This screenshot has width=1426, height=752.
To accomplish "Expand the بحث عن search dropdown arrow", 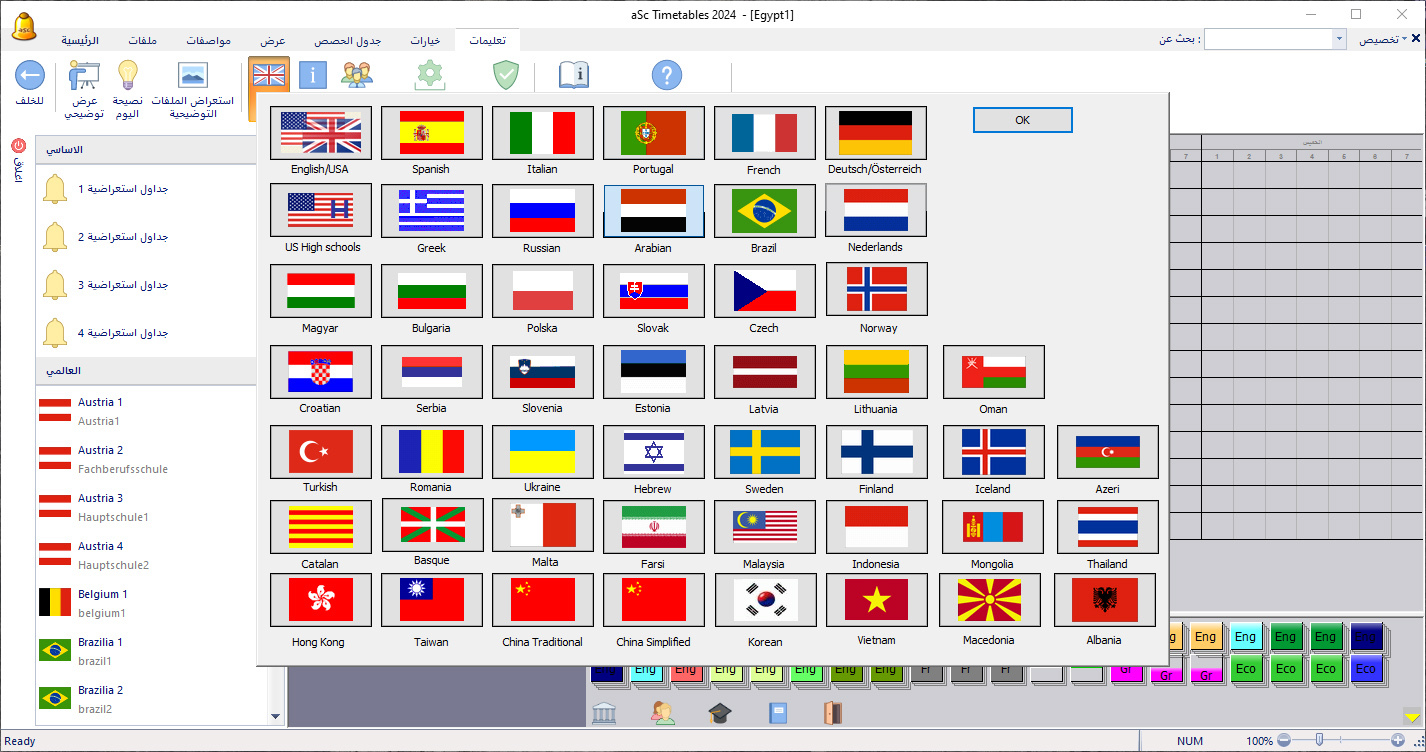I will [1339, 39].
